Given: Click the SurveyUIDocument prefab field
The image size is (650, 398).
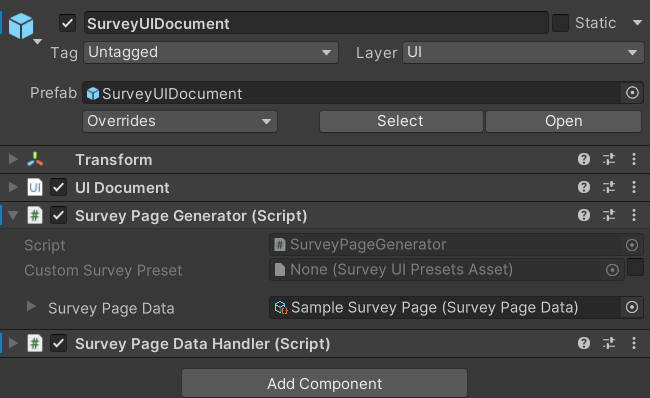Looking at the screenshot, I should pos(352,93).
